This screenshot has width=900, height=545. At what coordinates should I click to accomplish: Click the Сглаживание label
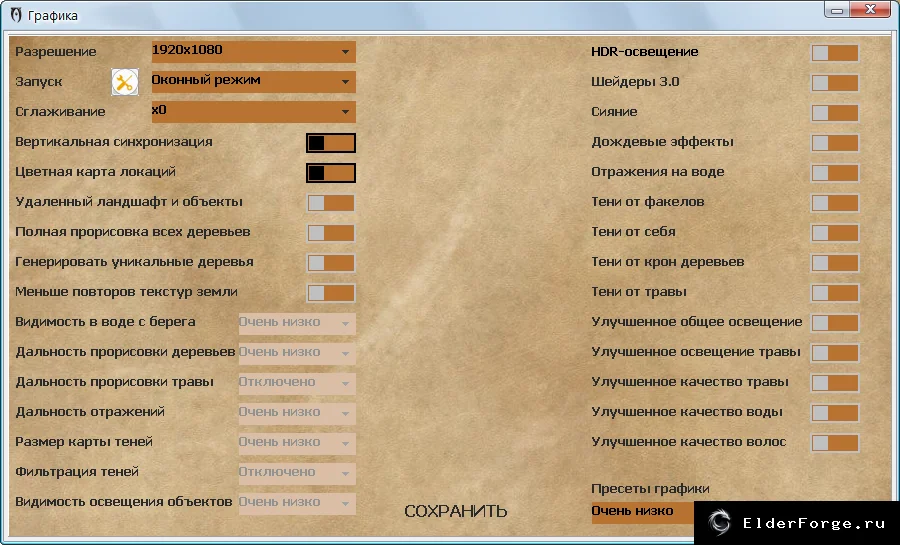click(x=60, y=112)
